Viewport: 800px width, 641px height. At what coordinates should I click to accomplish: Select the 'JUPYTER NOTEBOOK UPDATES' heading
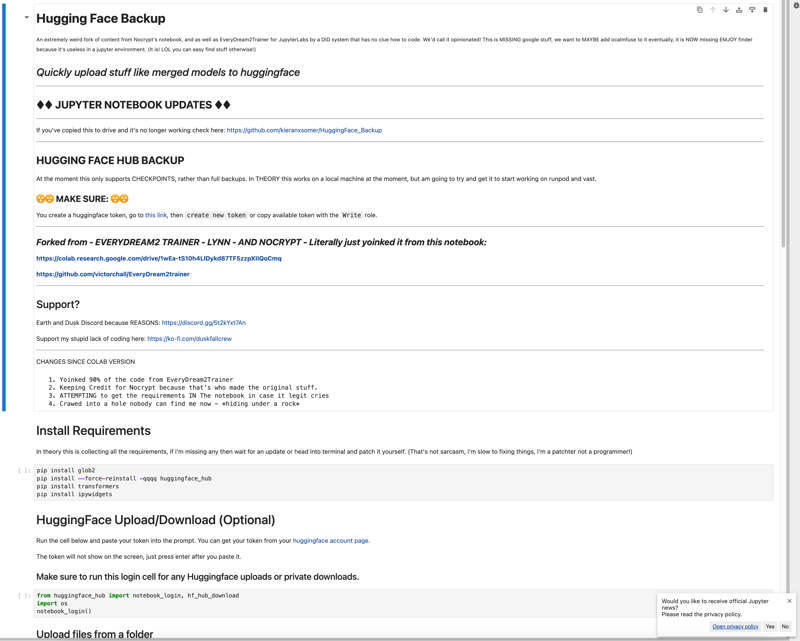(x=133, y=105)
